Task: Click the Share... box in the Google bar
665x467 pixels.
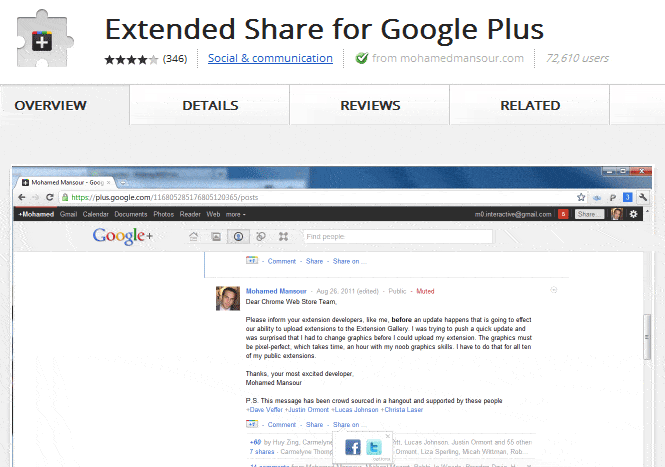Action: coord(589,214)
